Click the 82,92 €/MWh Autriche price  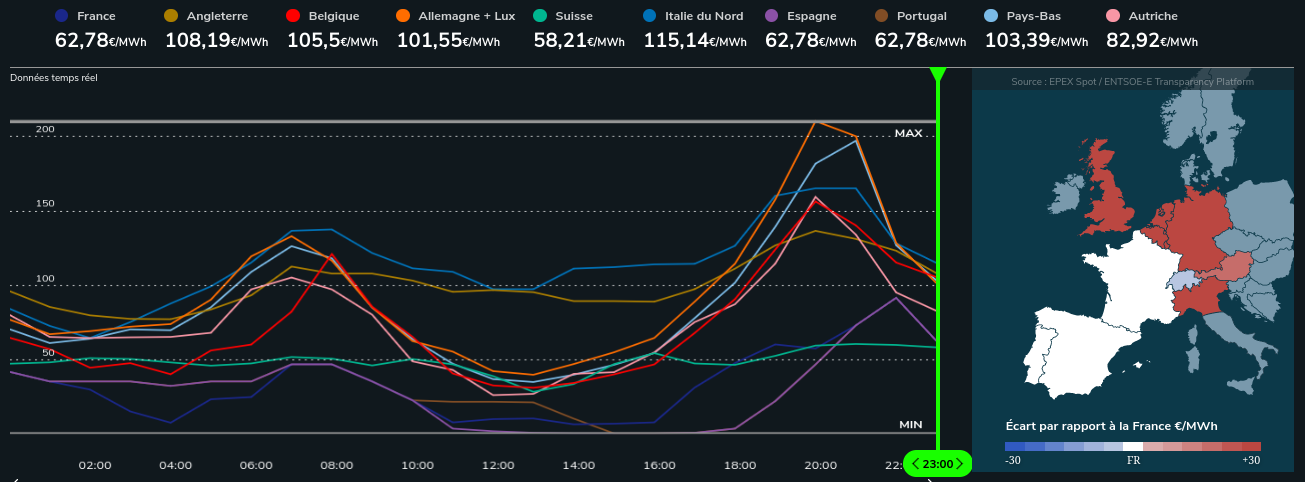(x=1151, y=41)
